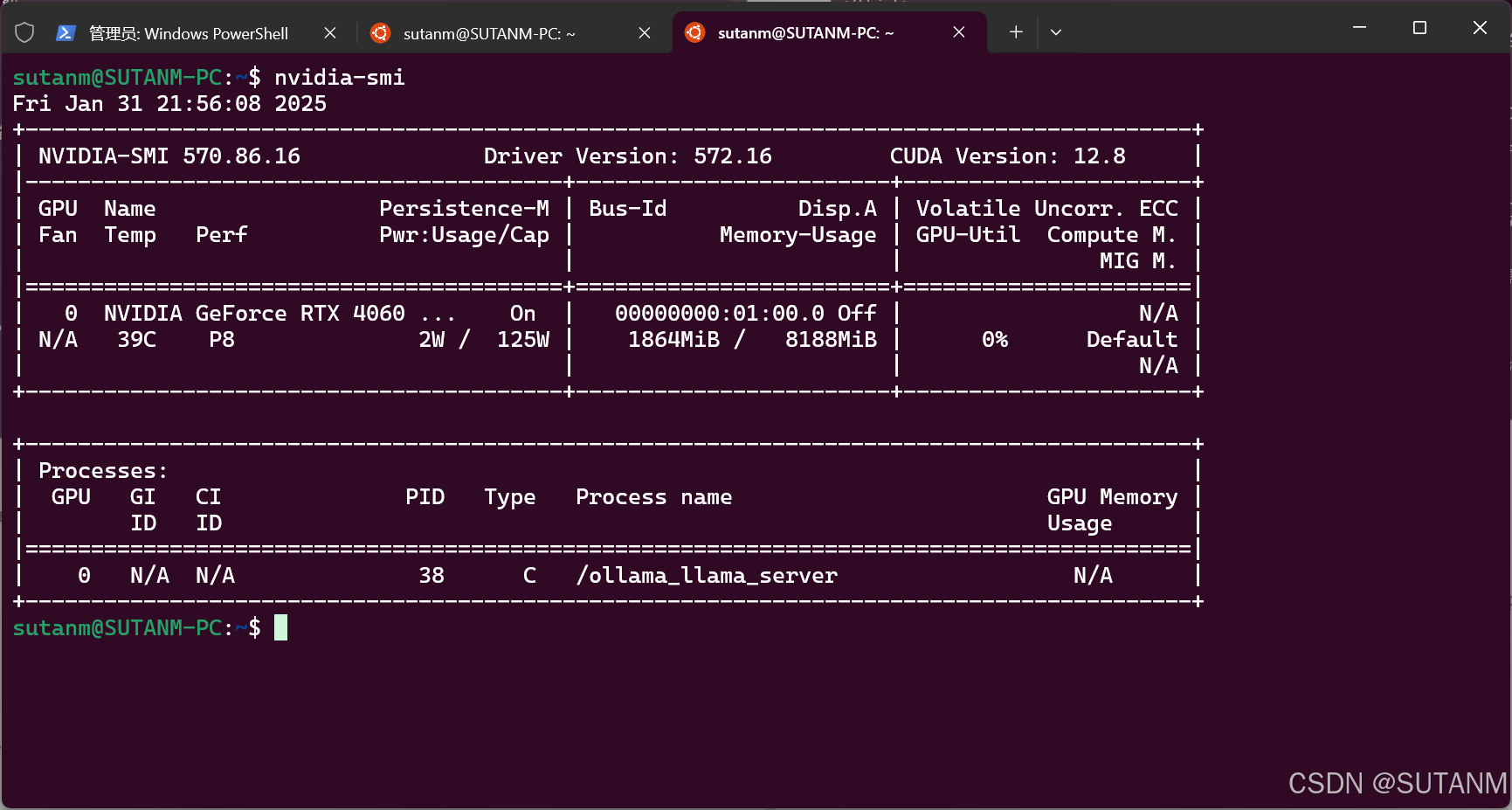Click the timestamp 'Fri Jan 31 21:56:08 2025'

169,104
